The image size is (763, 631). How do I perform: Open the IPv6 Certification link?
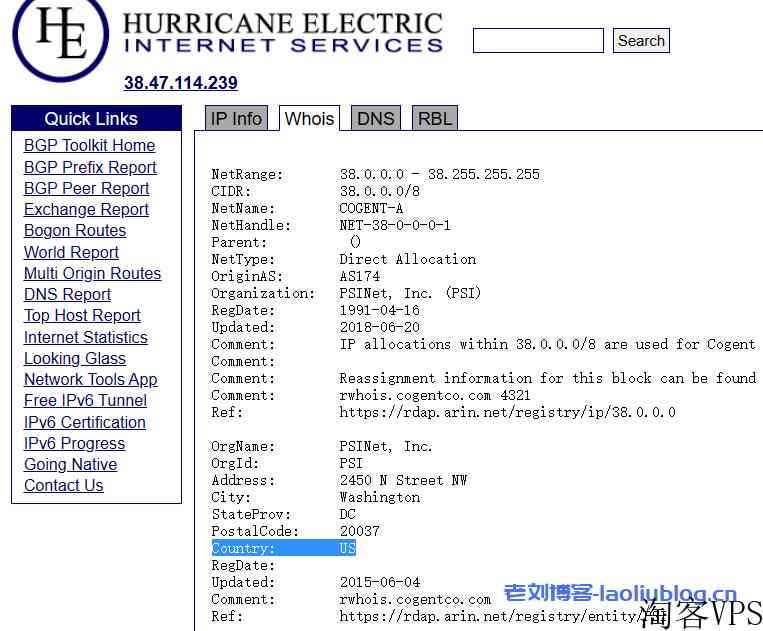pyautogui.click(x=84, y=422)
